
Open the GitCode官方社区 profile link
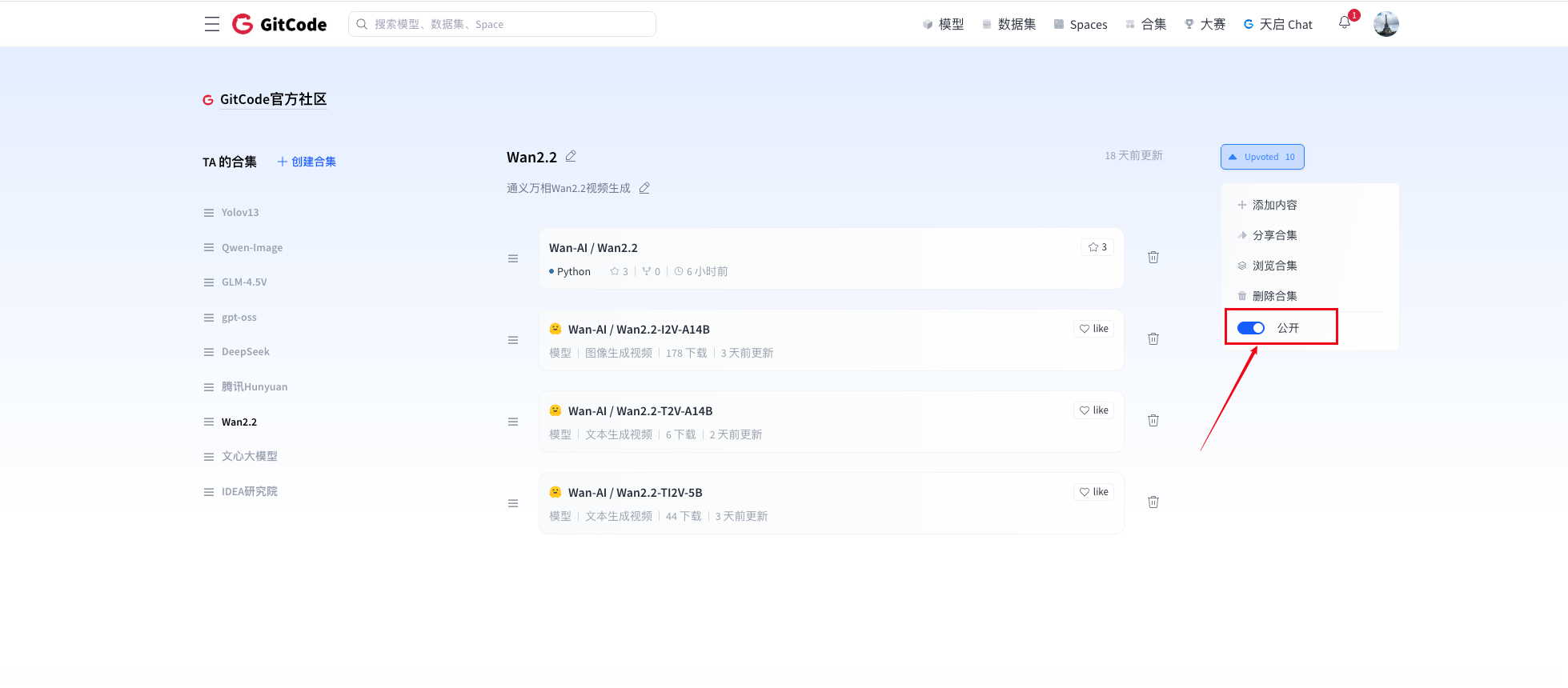273,99
